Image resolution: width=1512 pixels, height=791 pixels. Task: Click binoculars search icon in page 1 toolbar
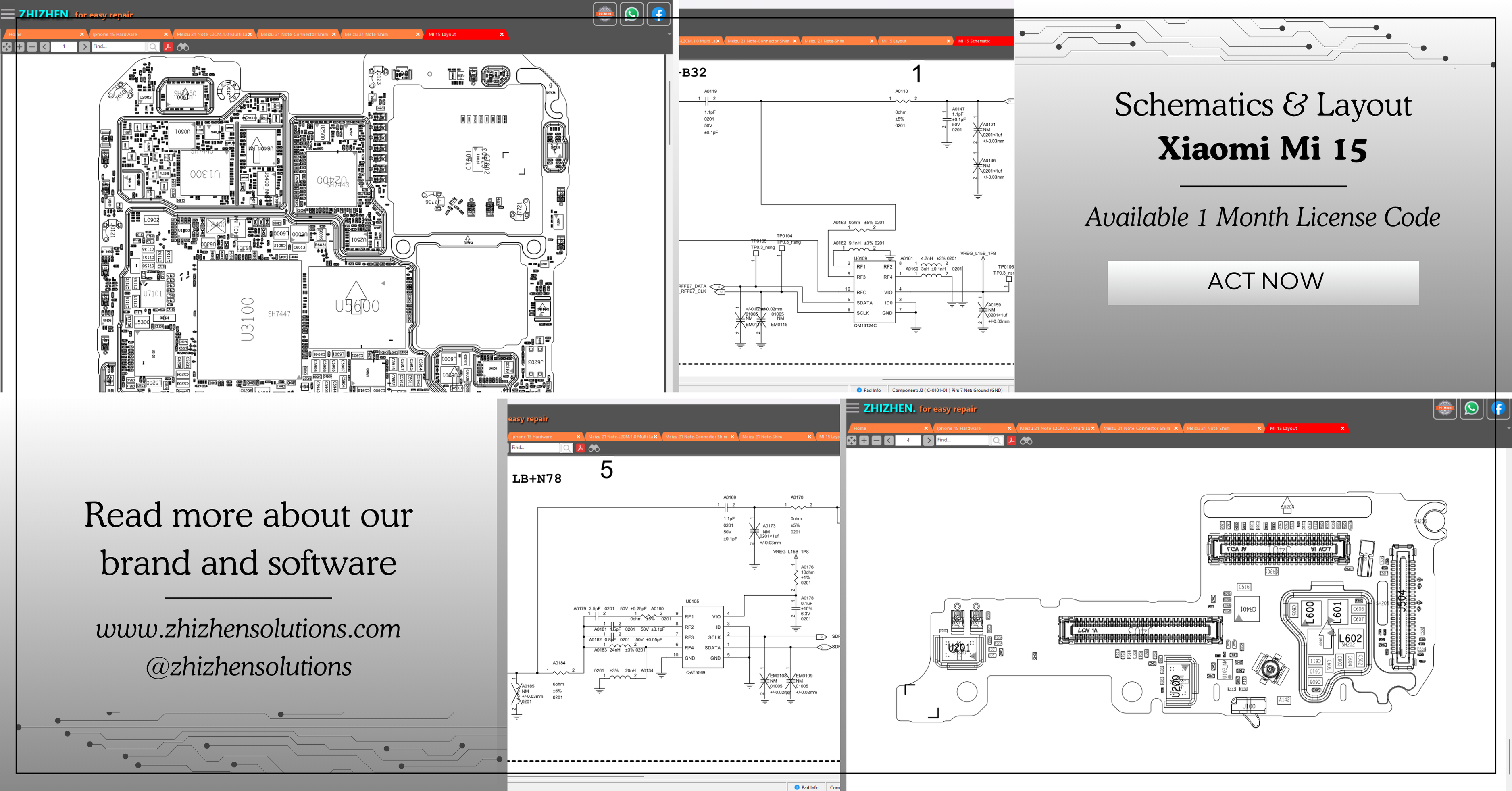183,47
